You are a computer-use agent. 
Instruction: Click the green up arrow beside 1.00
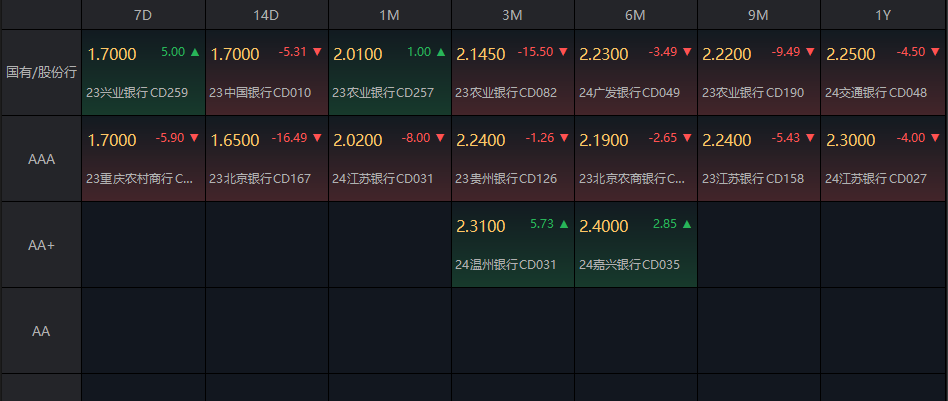[440, 51]
